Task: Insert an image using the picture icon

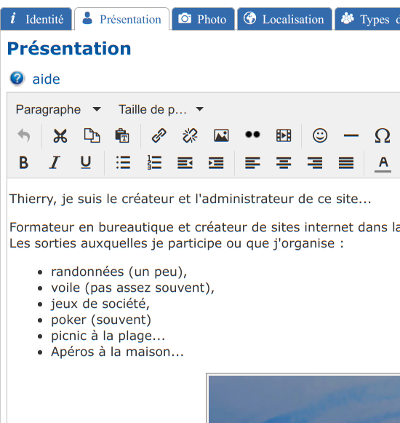Action: [221, 136]
